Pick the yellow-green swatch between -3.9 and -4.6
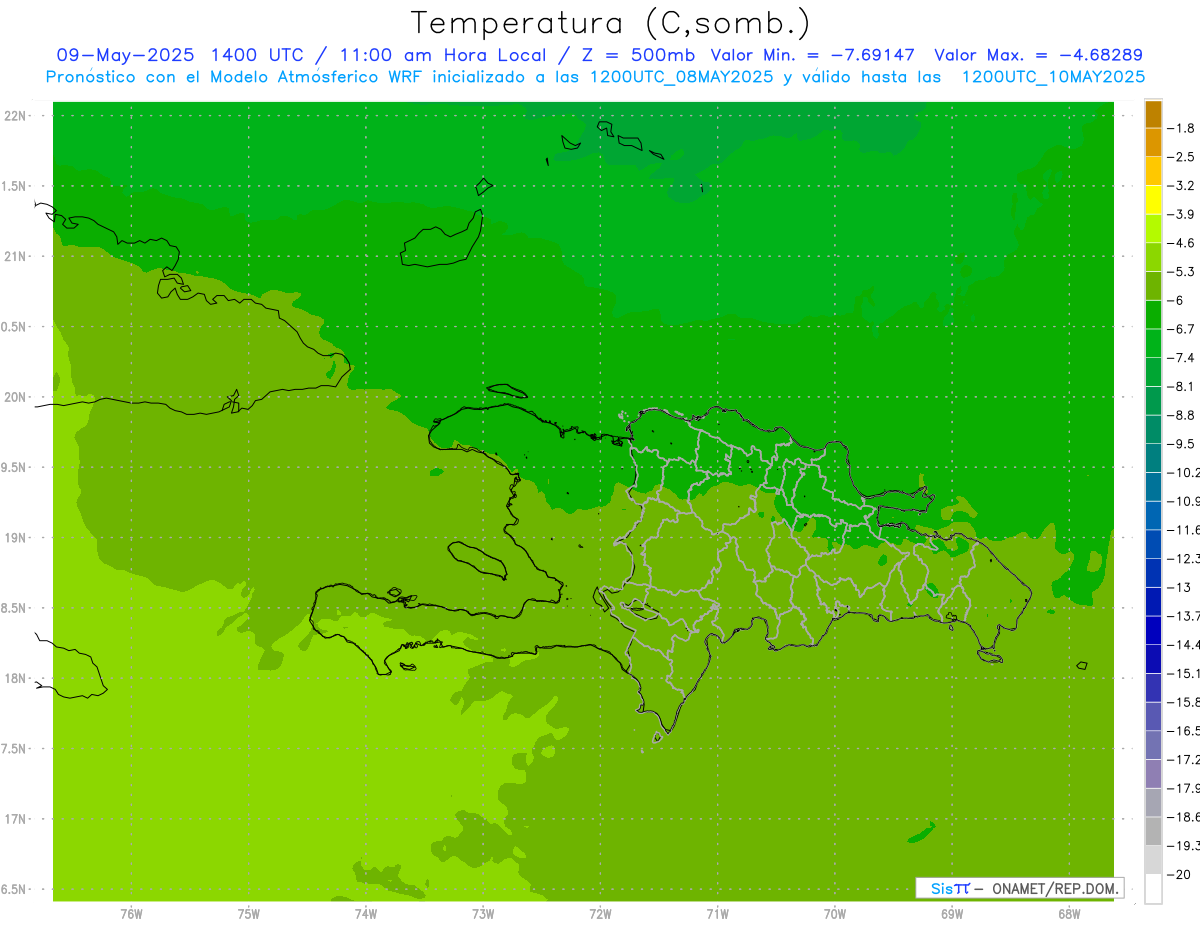This screenshot has width=1200, height=927. tap(1153, 229)
